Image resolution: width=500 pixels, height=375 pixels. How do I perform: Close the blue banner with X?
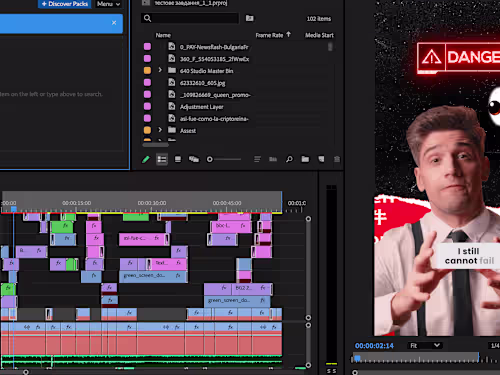[x=114, y=23]
